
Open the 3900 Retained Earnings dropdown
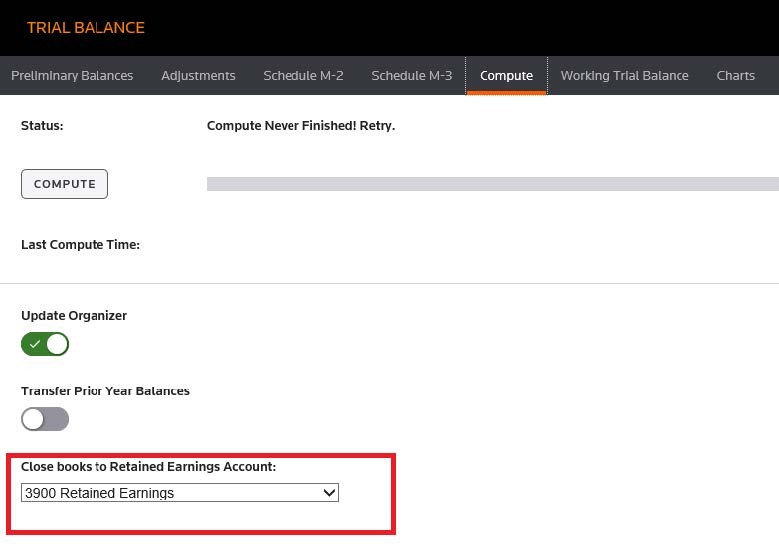tap(179, 493)
